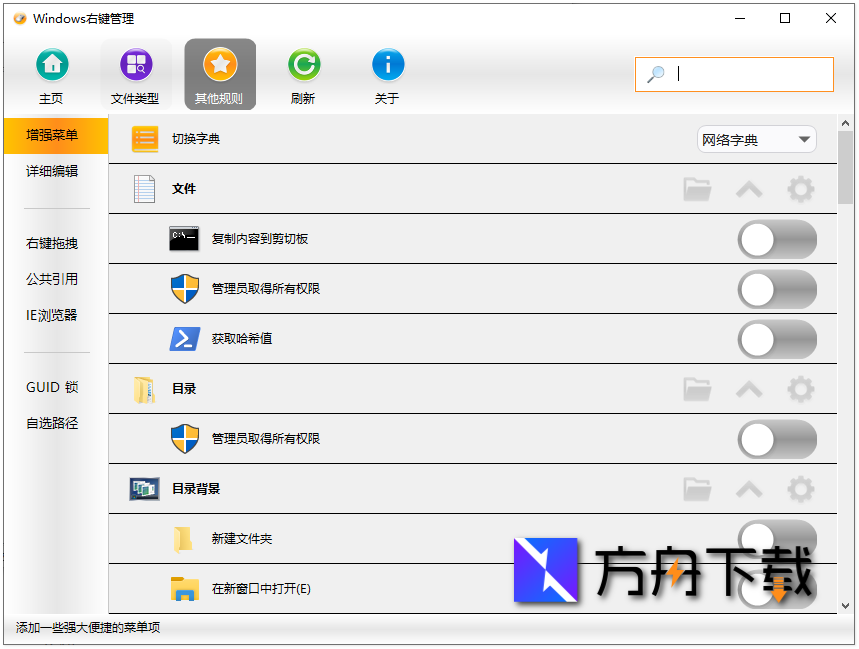Image resolution: width=859 pixels, height=649 pixels.
Task: Enable 复制内容到剪切板 toggle
Action: [x=777, y=239]
